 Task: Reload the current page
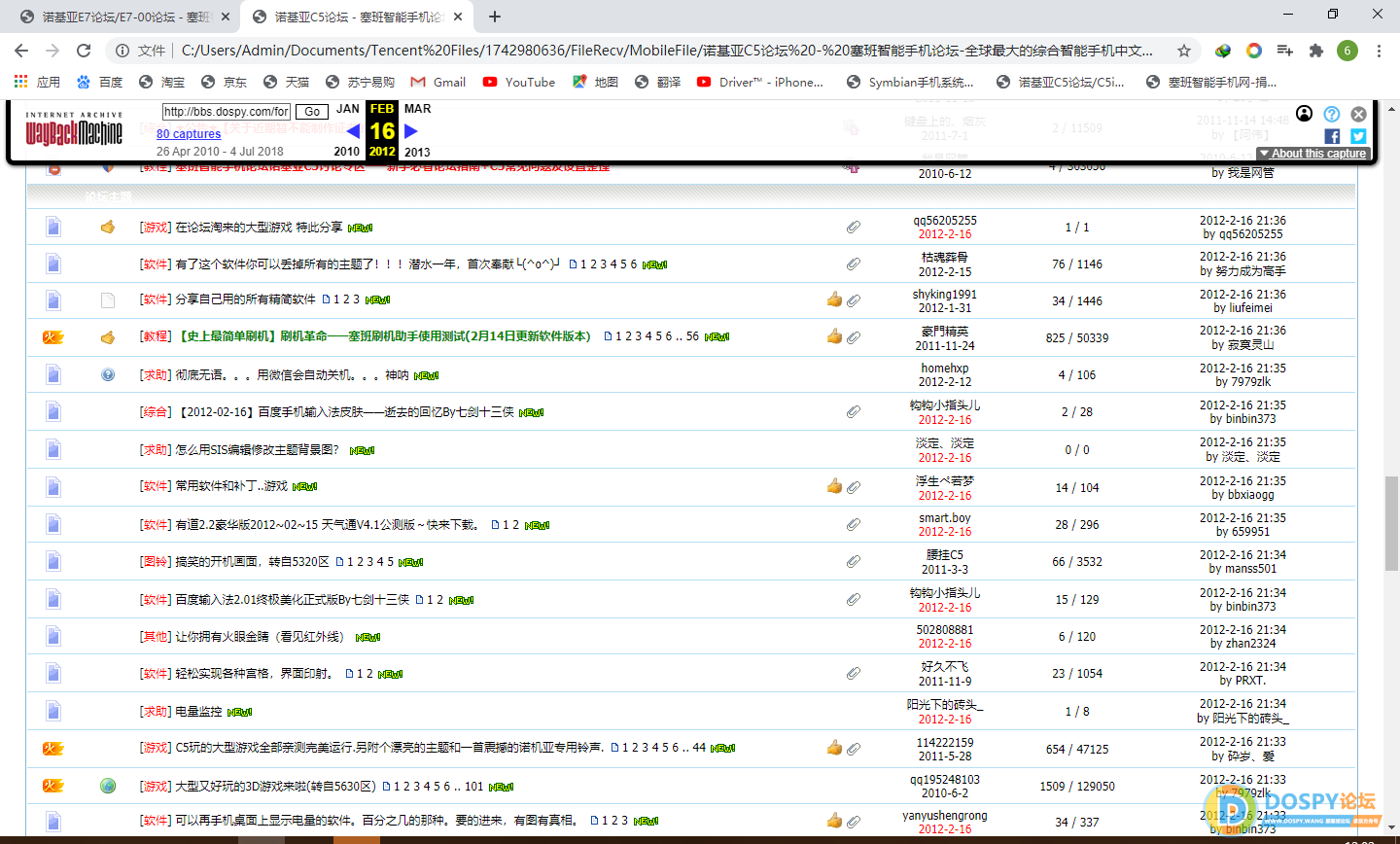pyautogui.click(x=84, y=51)
